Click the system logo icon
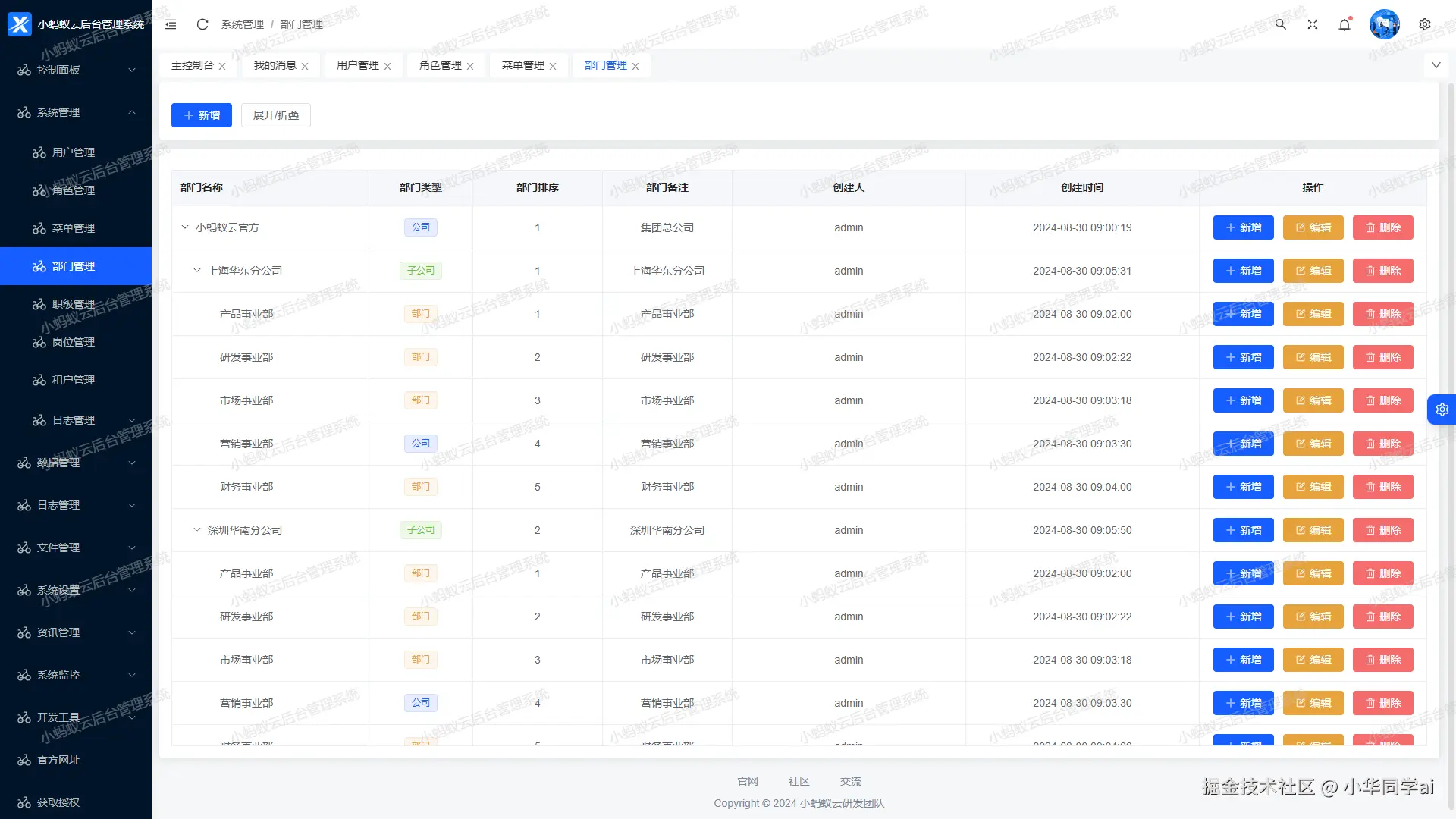Screen dimensions: 1456x819 pos(20,24)
